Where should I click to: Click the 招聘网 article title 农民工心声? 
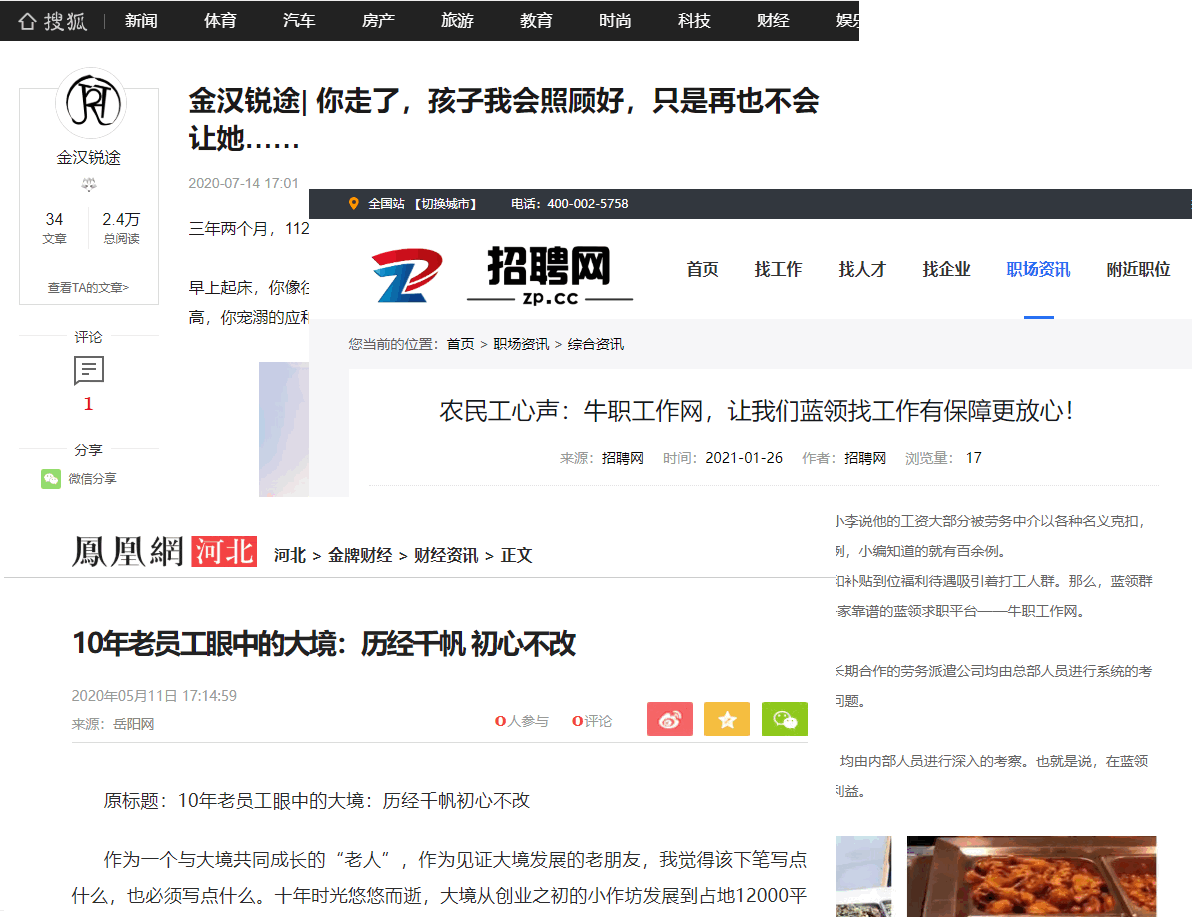coord(757,411)
